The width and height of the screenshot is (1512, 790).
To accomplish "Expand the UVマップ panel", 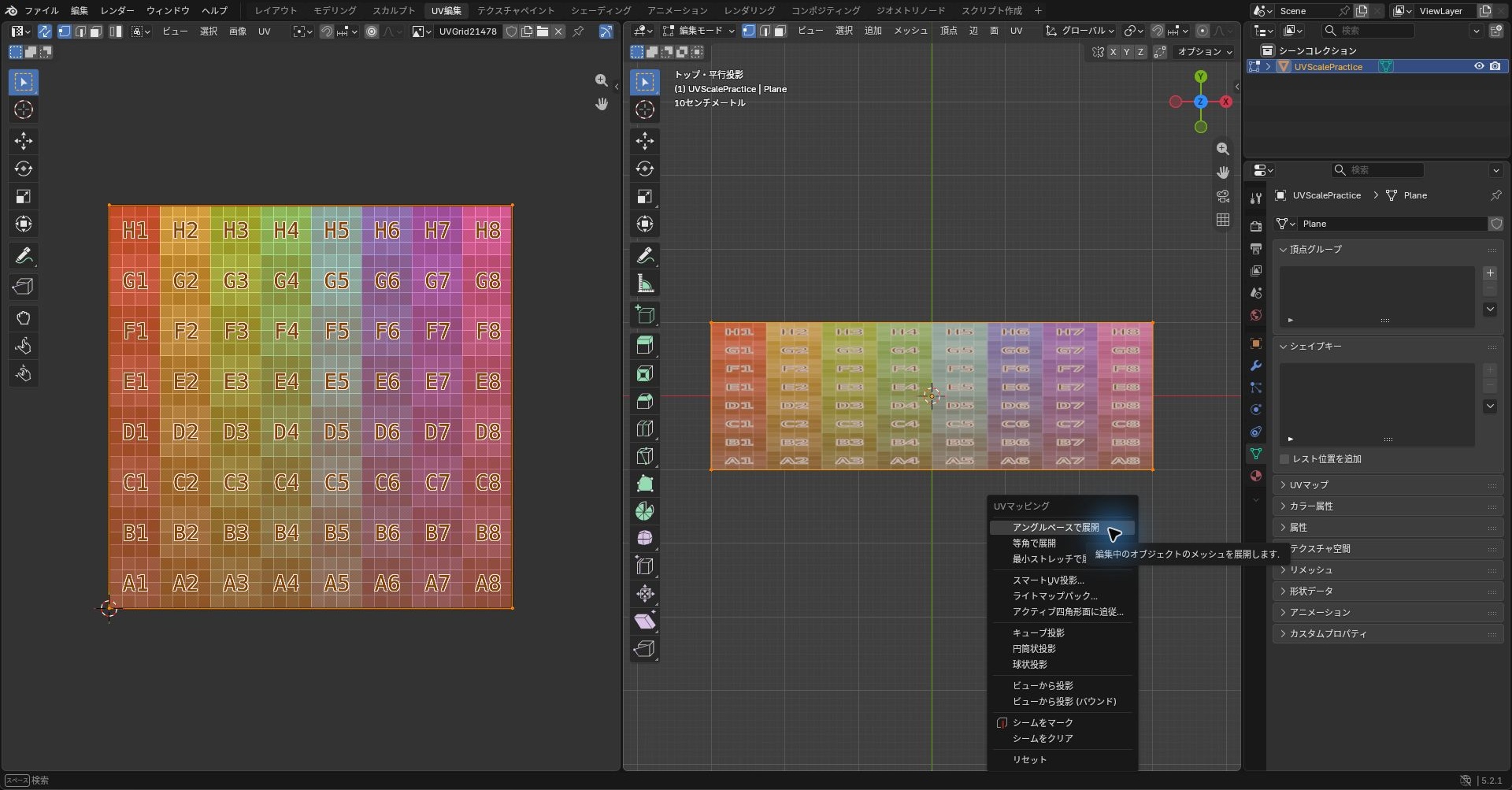I will tap(1388, 485).
